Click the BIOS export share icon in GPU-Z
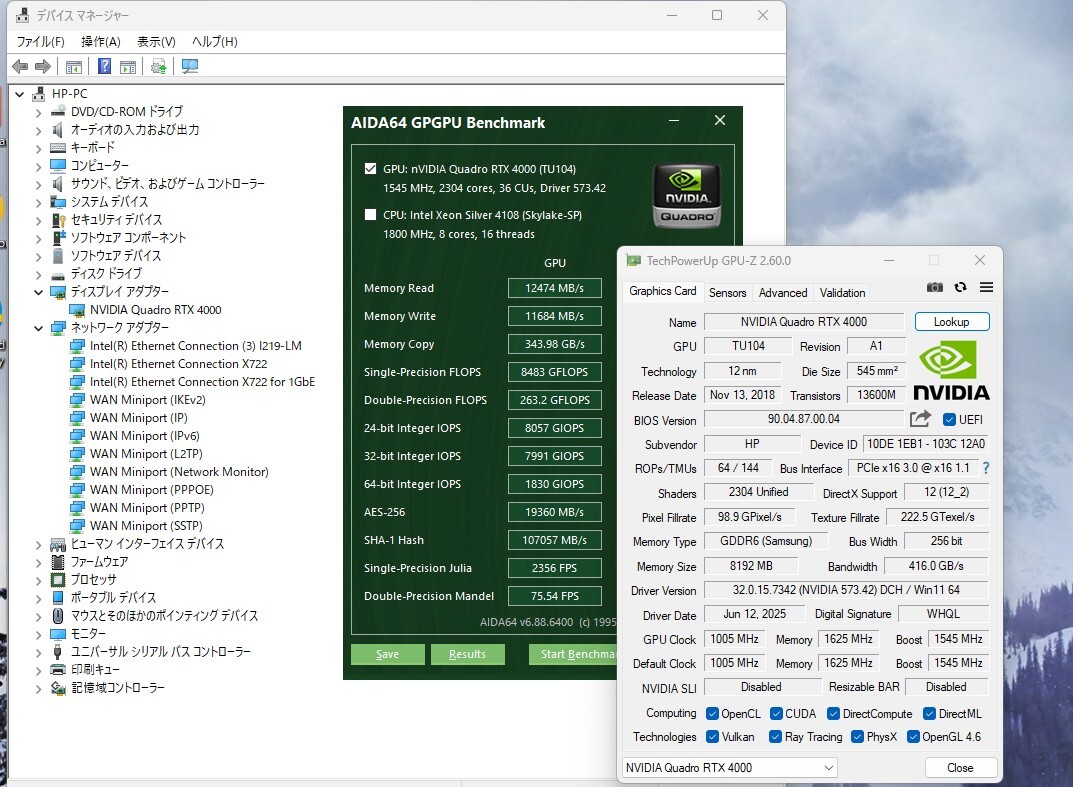1073x787 pixels. click(920, 418)
